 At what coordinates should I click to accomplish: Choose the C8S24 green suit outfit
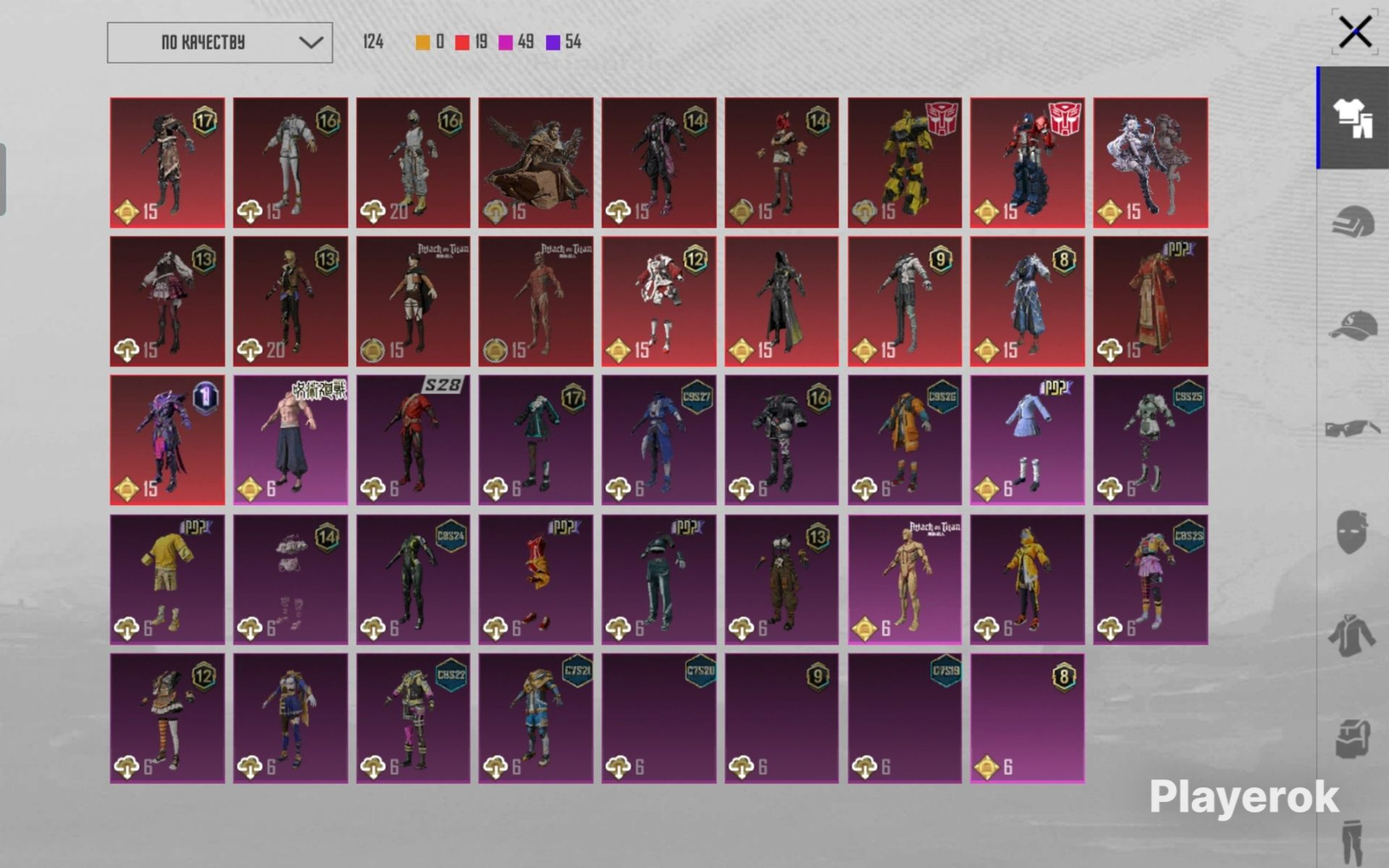(413, 579)
